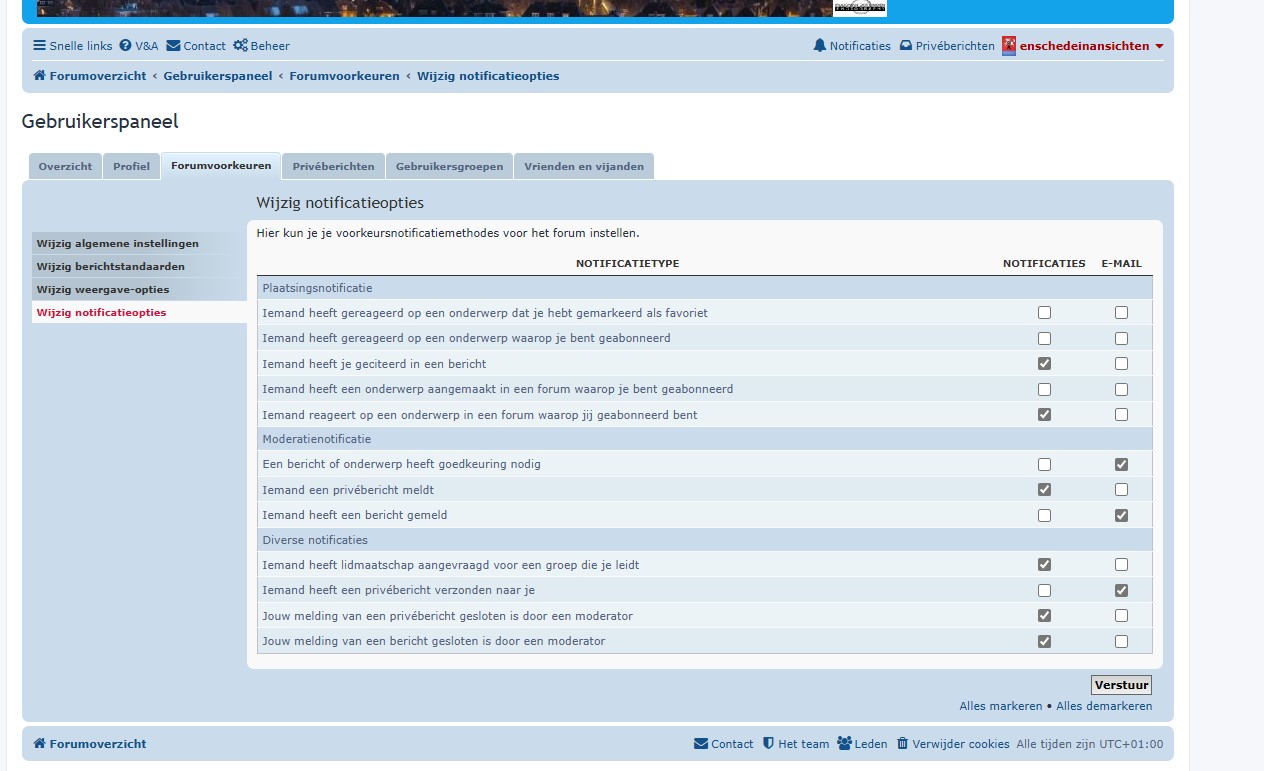
Task: Click Gebruikerspaneel in the breadcrumb
Action: point(217,76)
